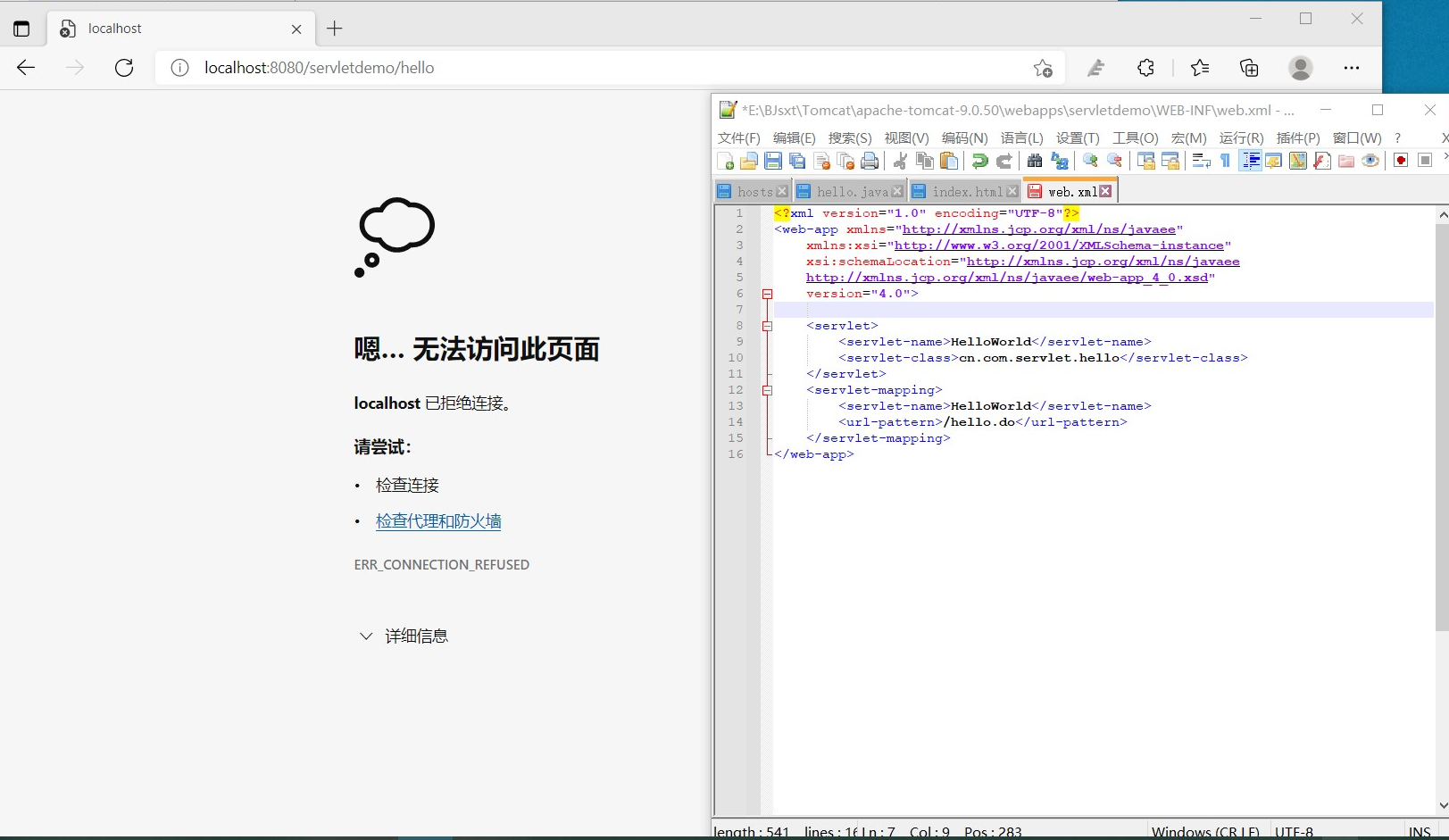Image resolution: width=1449 pixels, height=840 pixels.
Task: Click the green Undo arrow
Action: pyautogui.click(x=979, y=161)
